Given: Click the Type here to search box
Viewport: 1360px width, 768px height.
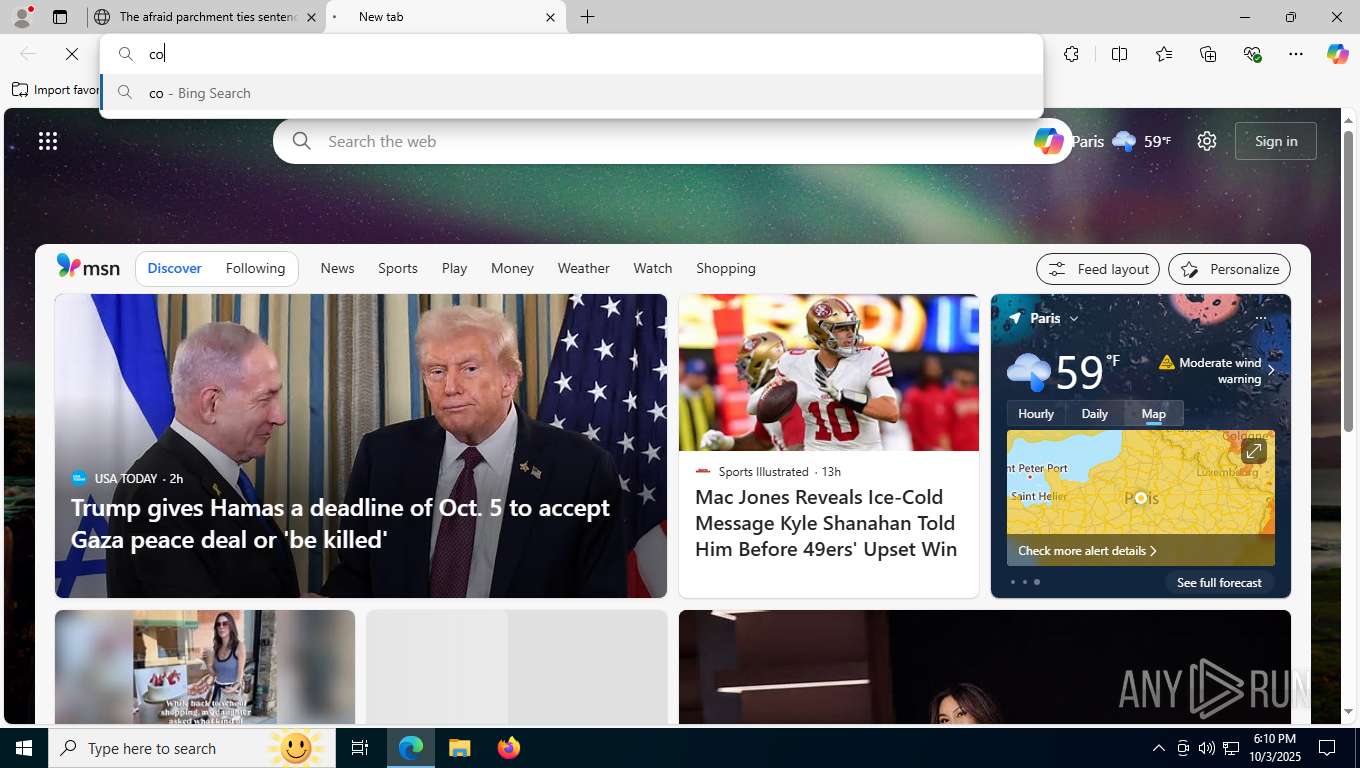Looking at the screenshot, I should pyautogui.click(x=190, y=748).
